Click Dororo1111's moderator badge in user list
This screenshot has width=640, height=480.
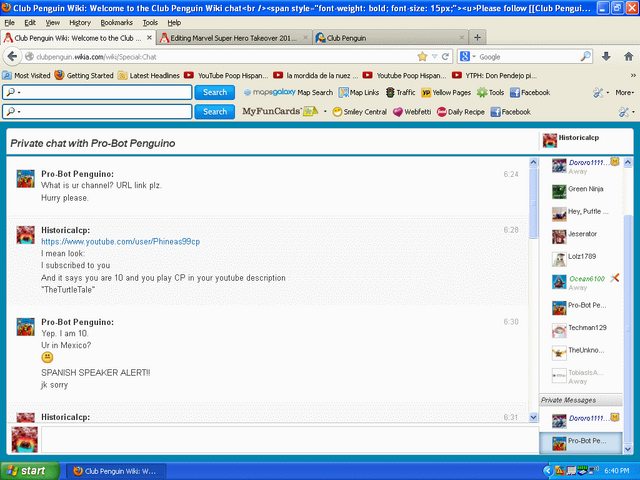coord(615,162)
